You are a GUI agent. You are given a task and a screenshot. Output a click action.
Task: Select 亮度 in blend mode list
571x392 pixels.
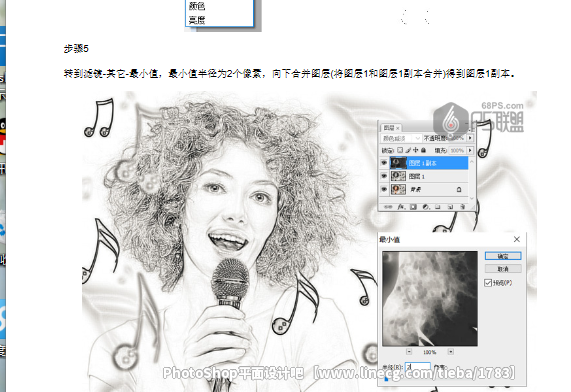pyautogui.click(x=197, y=20)
